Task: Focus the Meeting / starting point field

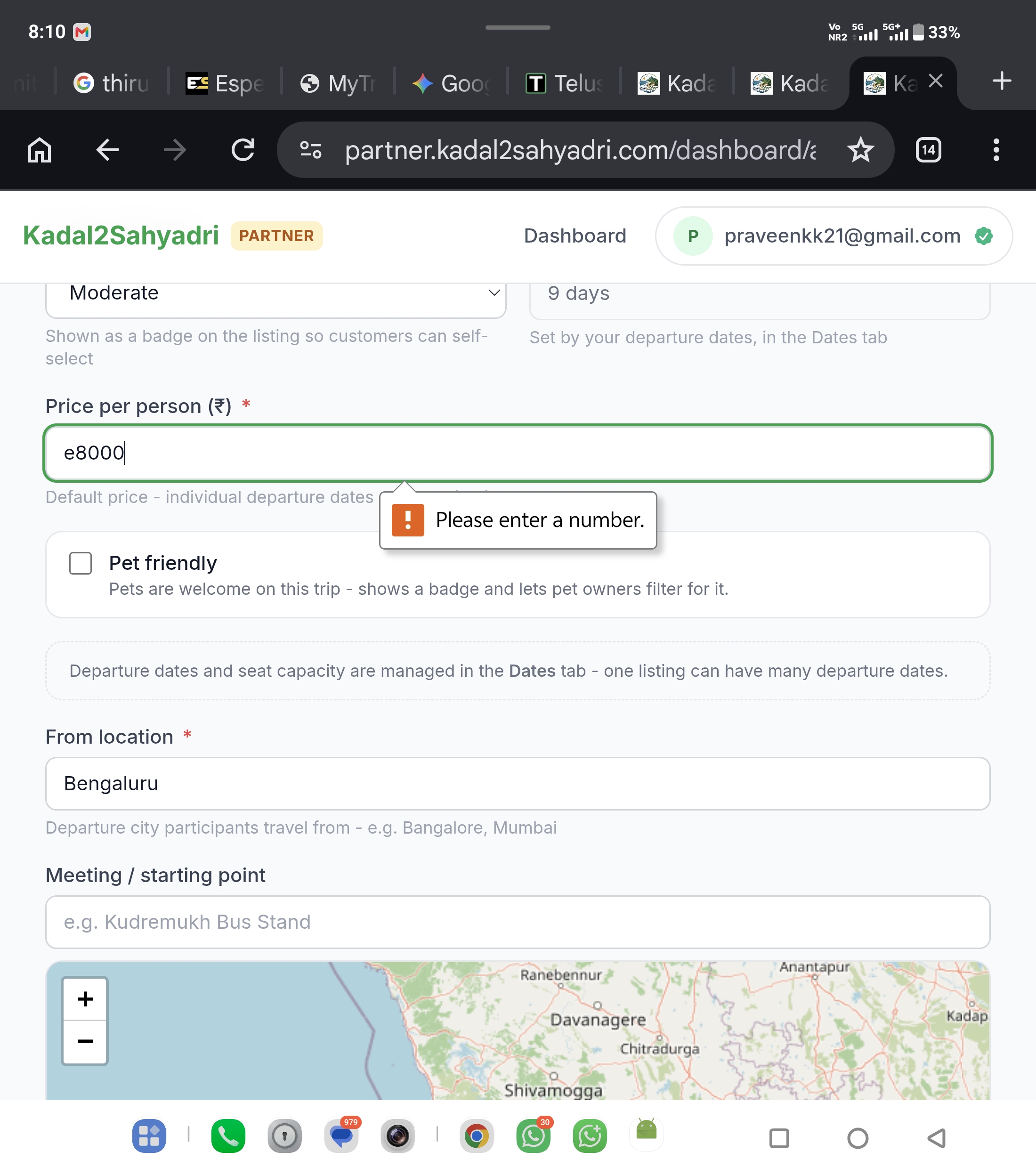Action: click(518, 922)
